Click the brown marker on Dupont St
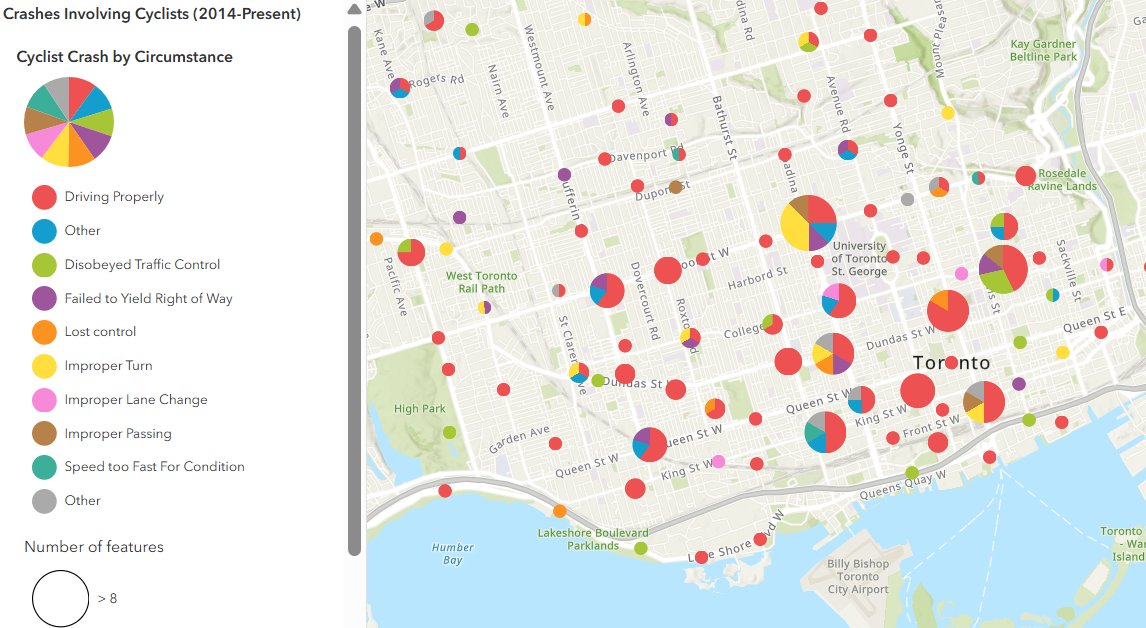This screenshot has width=1146, height=628. pos(676,187)
